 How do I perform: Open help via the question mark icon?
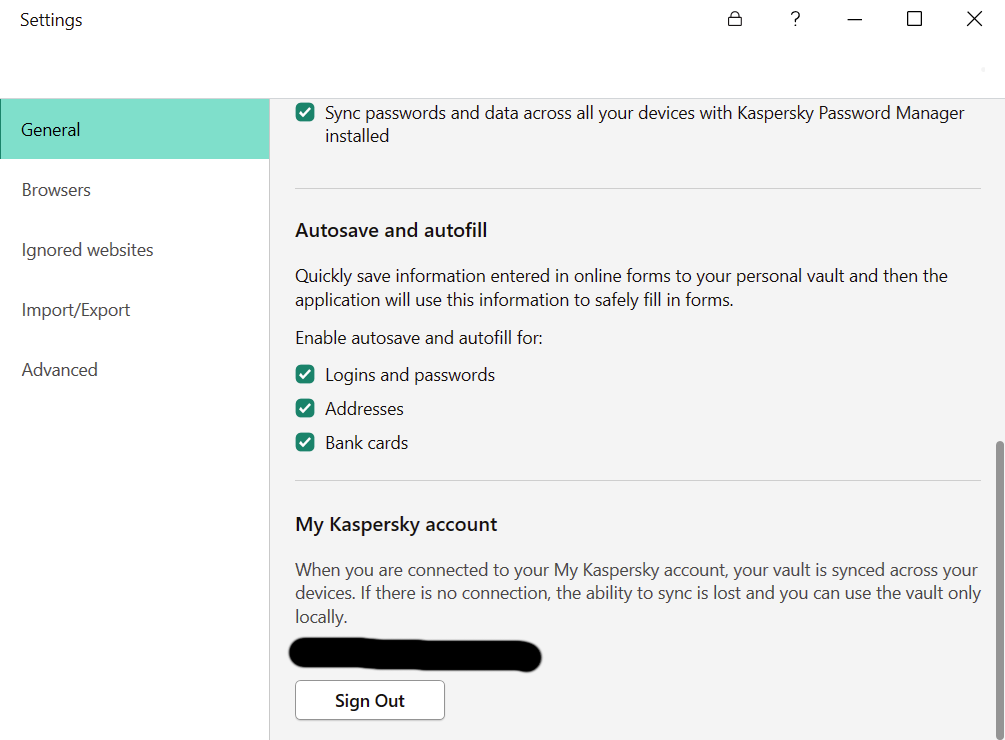[795, 19]
